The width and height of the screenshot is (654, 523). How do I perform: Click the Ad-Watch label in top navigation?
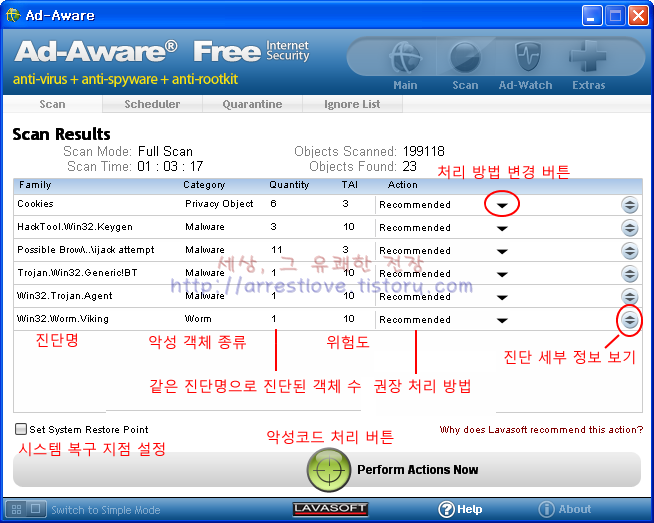pos(526,85)
